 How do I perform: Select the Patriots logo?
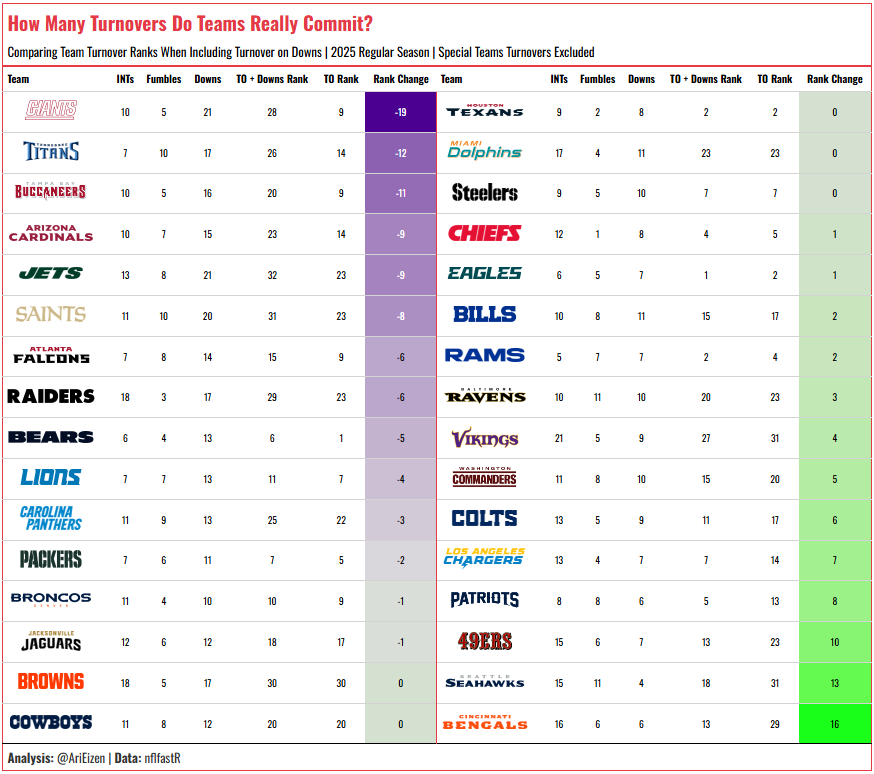click(484, 600)
